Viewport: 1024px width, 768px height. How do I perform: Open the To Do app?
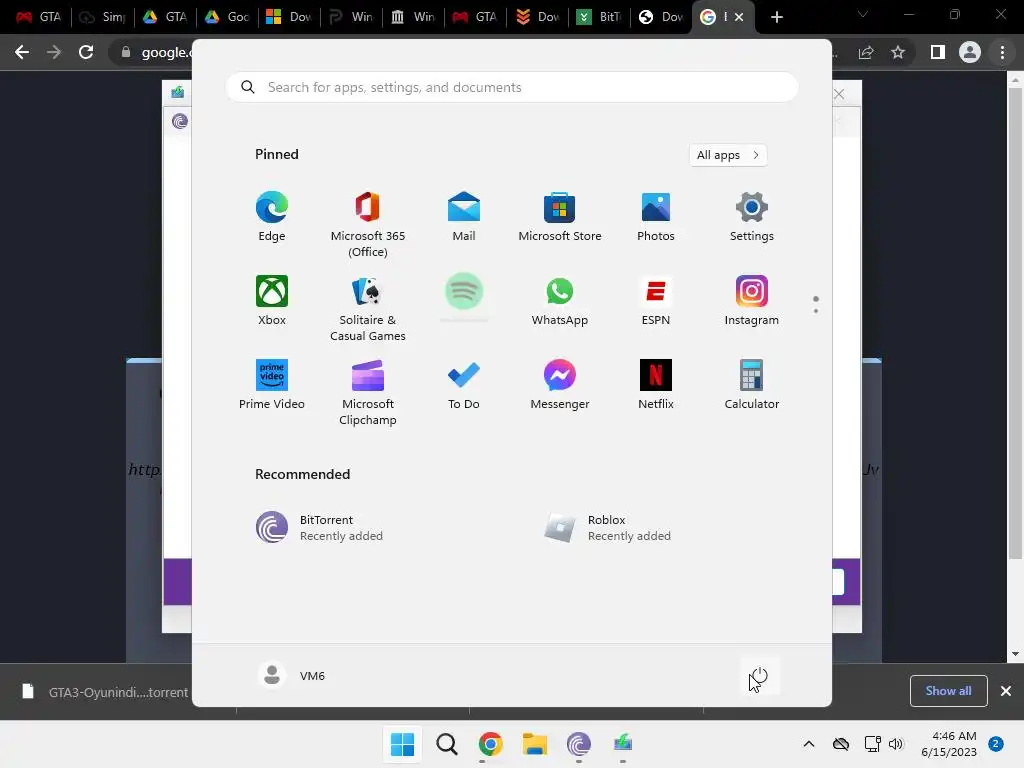point(464,385)
